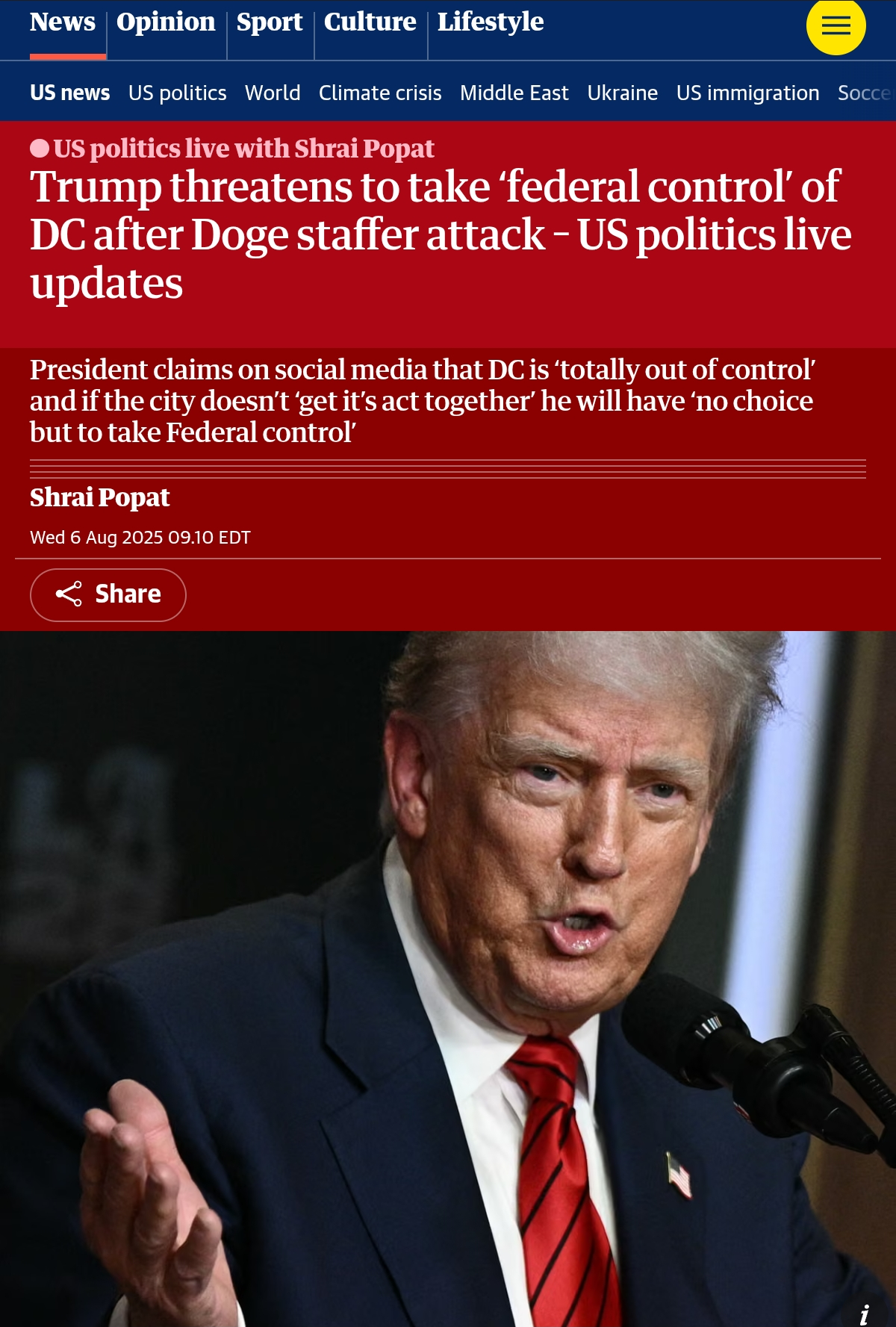Click the share icon in Share button
The width and height of the screenshot is (896, 1327).
click(x=69, y=594)
